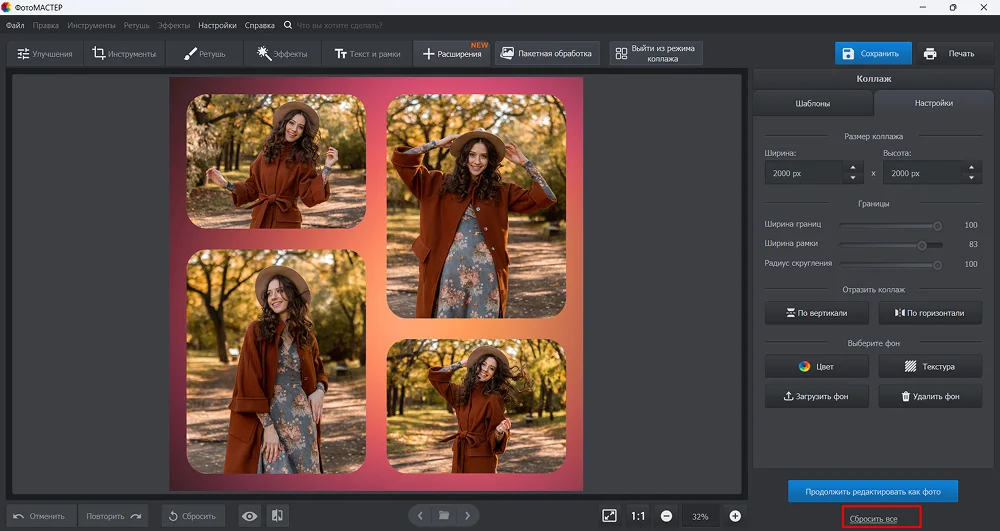Open the Эффекты tab

(x=282, y=54)
